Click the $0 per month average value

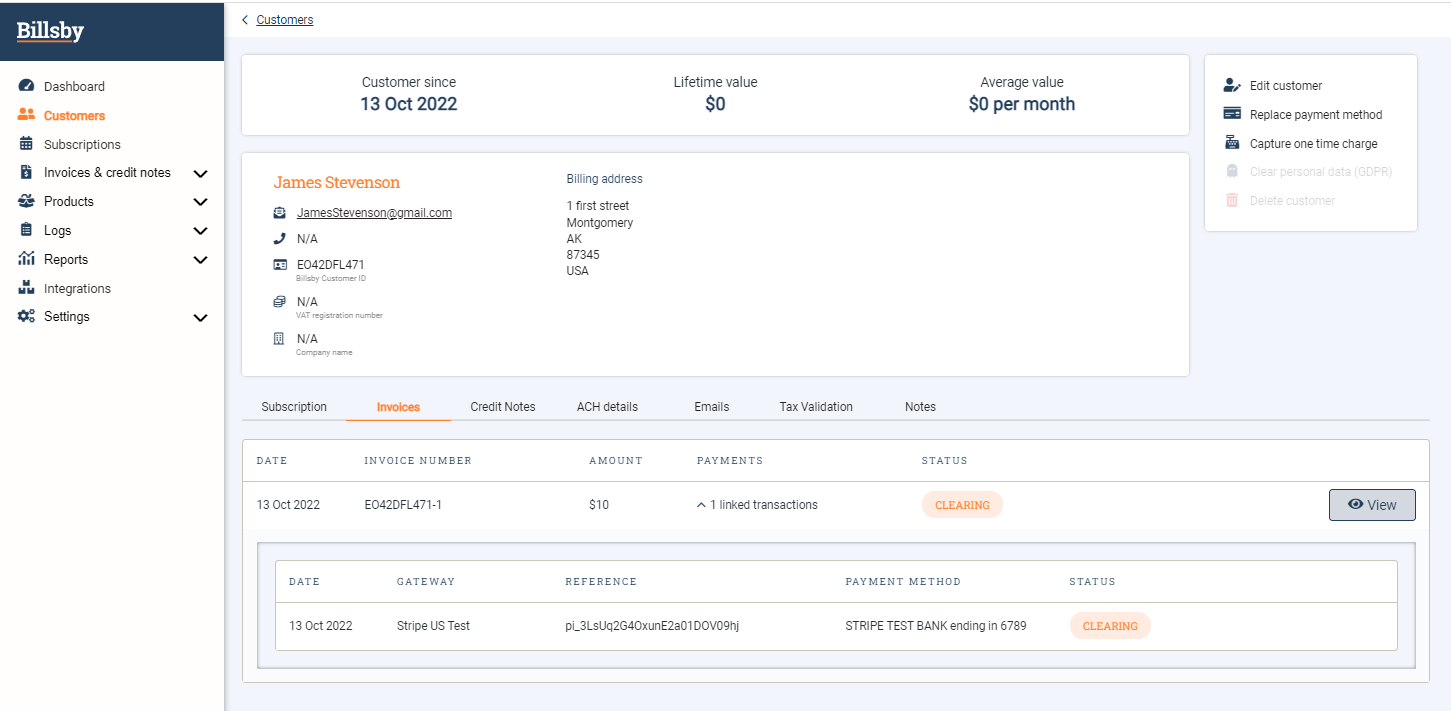(1022, 104)
